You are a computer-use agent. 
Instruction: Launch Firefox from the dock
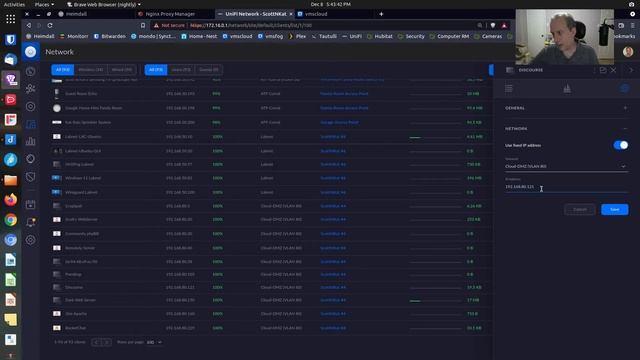point(11,200)
